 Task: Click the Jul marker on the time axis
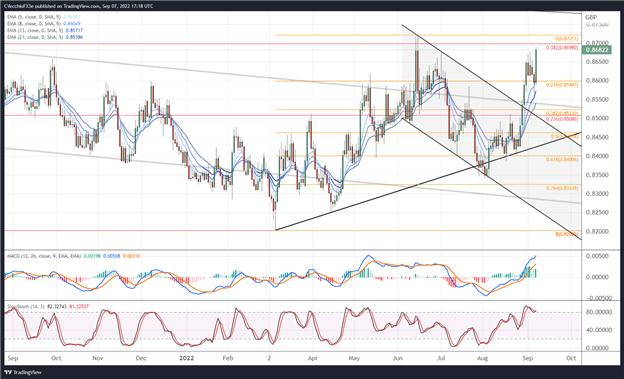(441, 358)
